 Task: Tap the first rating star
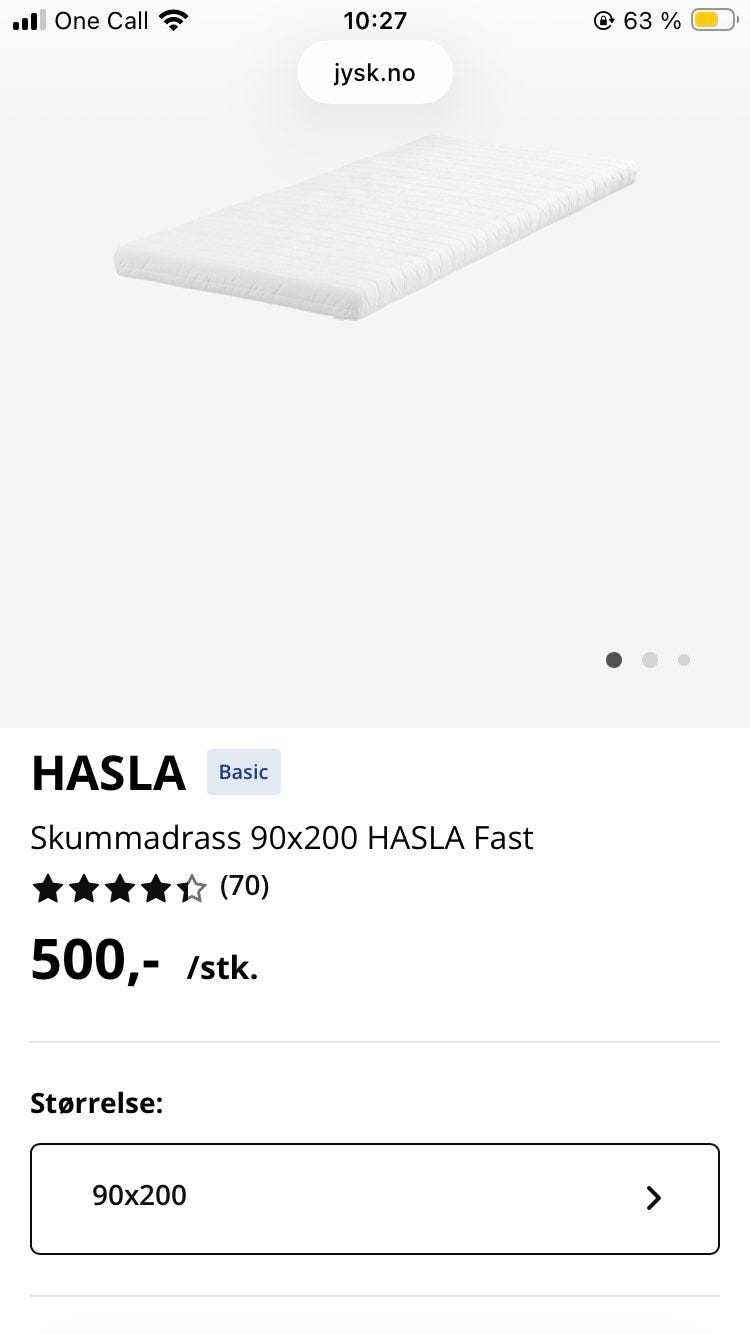47,888
